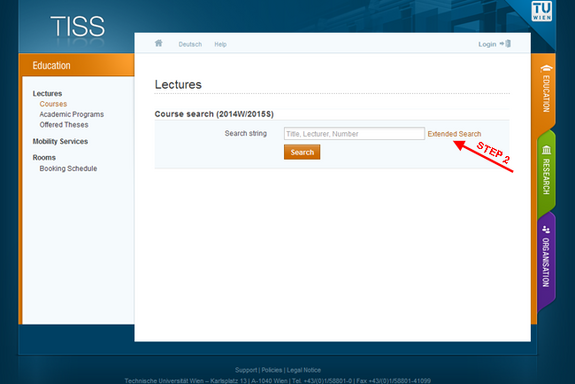Focus the search string input field

click(x=354, y=134)
